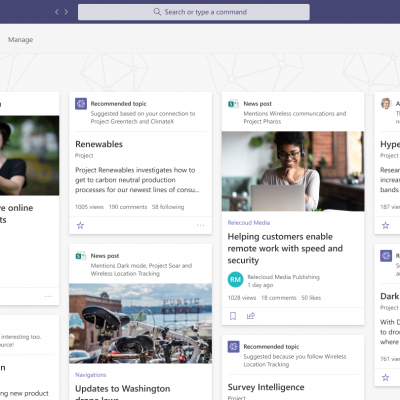
Task: Click the person avatar on far-right card
Action: (386, 103)
